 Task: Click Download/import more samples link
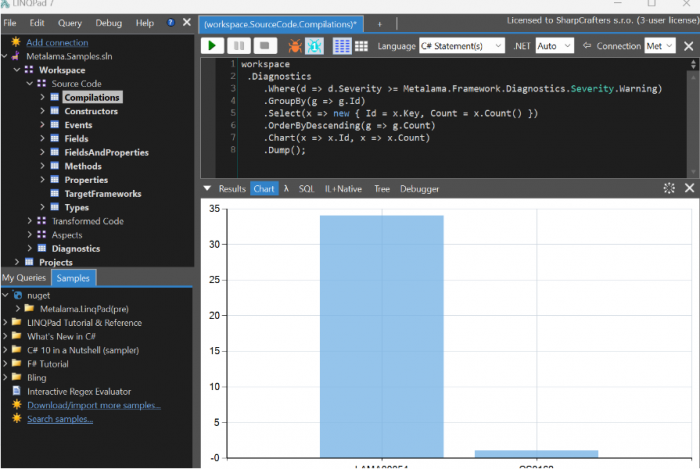(x=94, y=406)
